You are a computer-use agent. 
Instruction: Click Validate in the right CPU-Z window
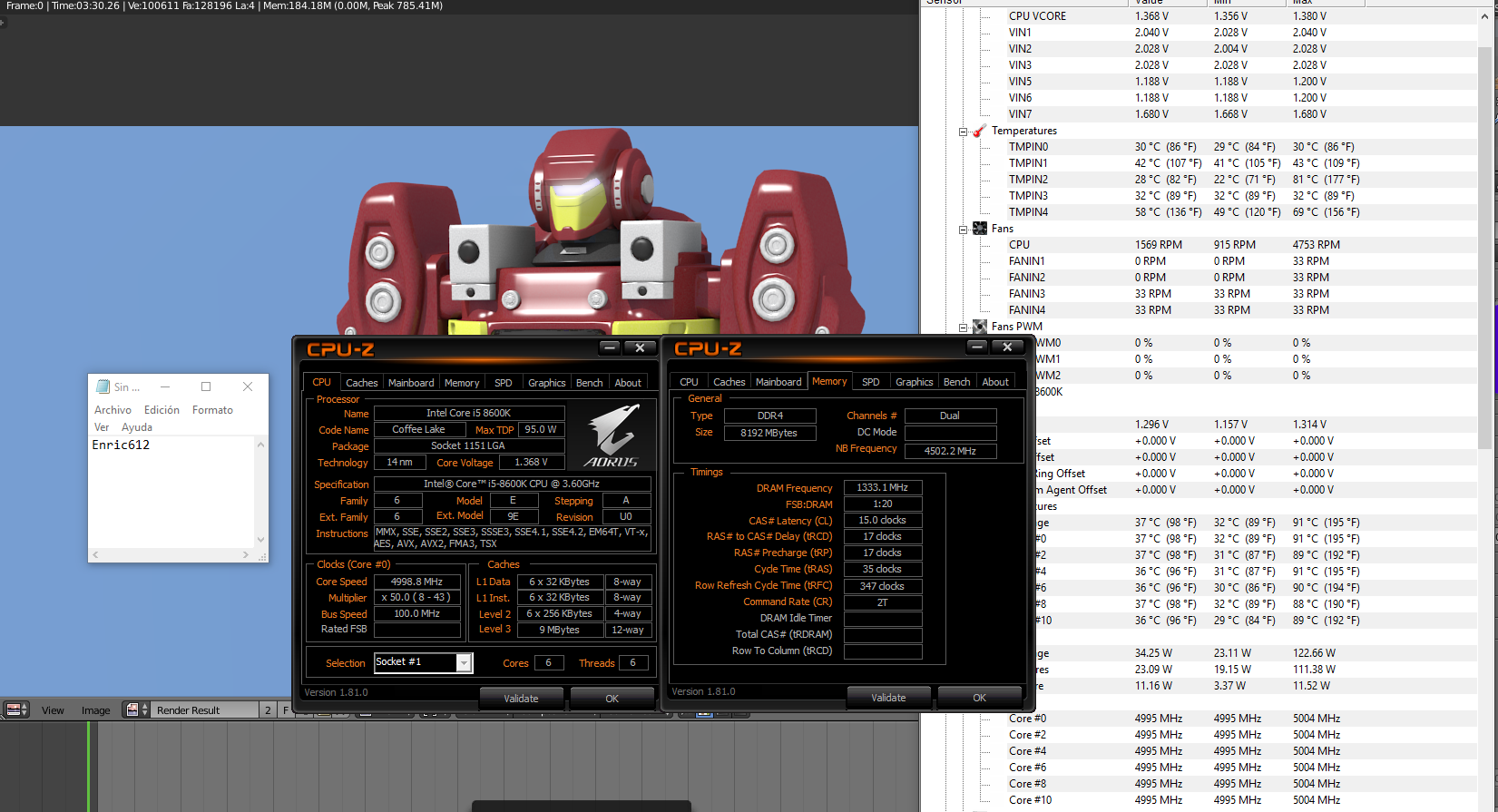click(888, 698)
